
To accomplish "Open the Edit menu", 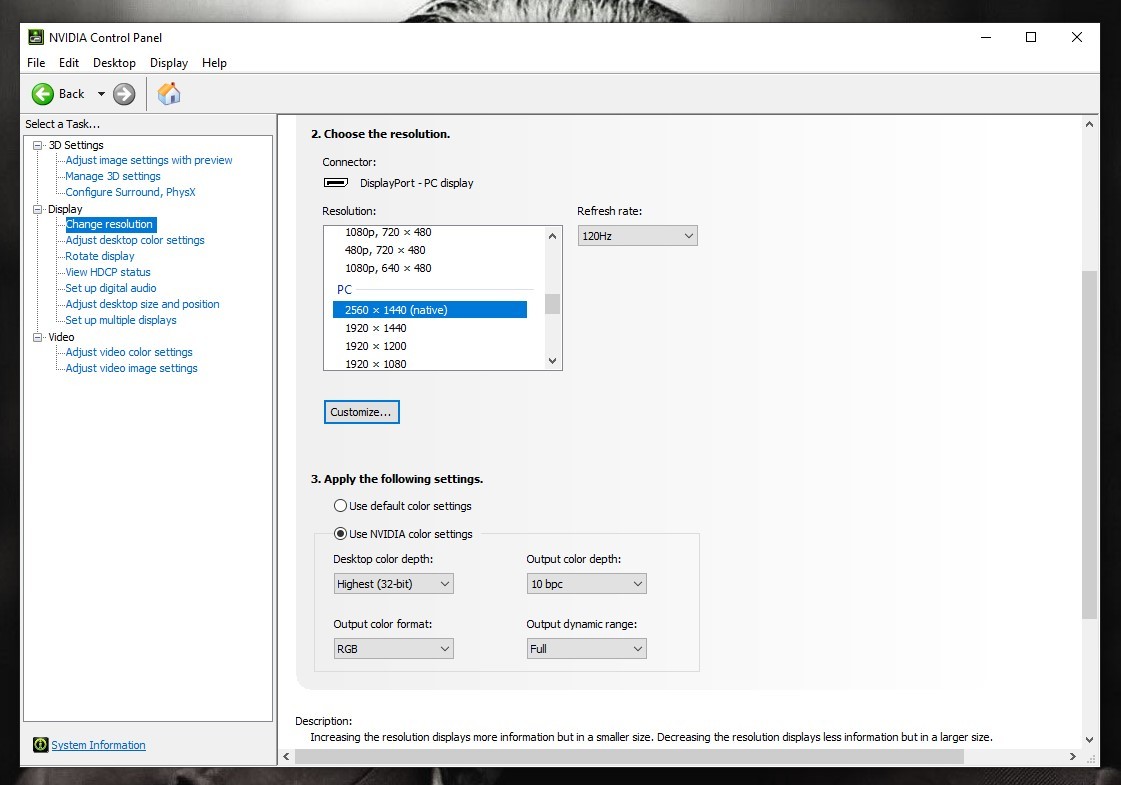I will (69, 63).
